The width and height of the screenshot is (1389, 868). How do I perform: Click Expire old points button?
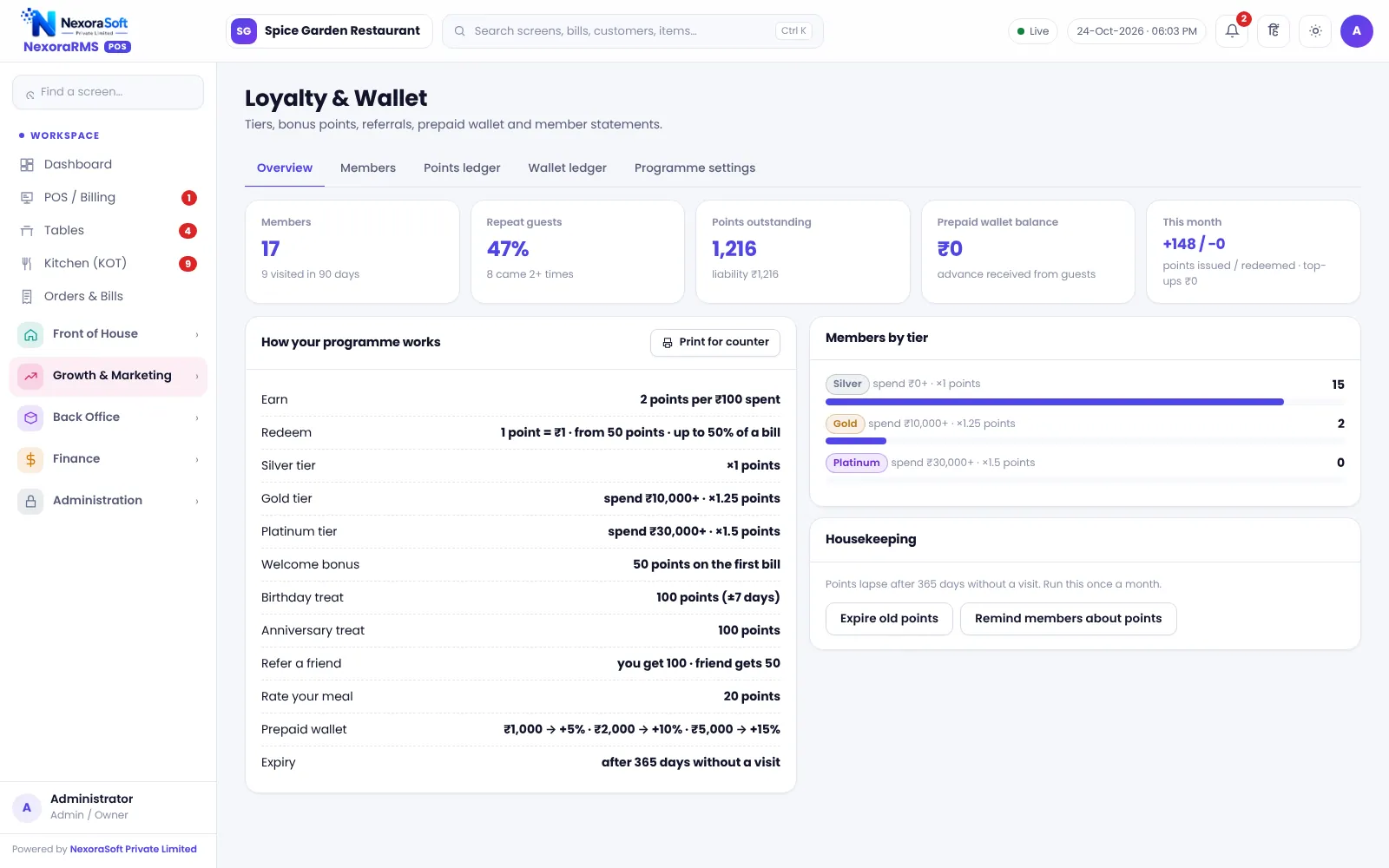(x=889, y=619)
